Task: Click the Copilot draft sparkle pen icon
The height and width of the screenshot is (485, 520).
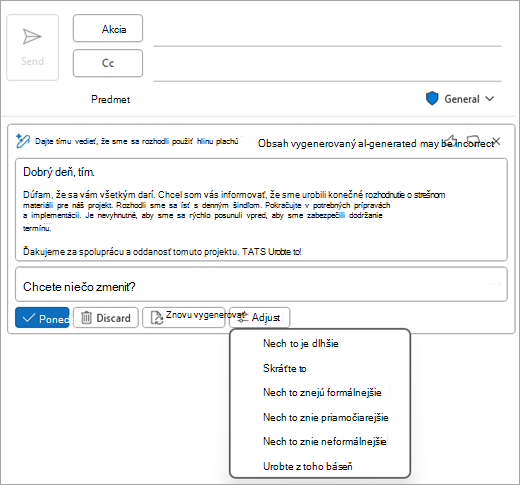Action: tap(23, 141)
